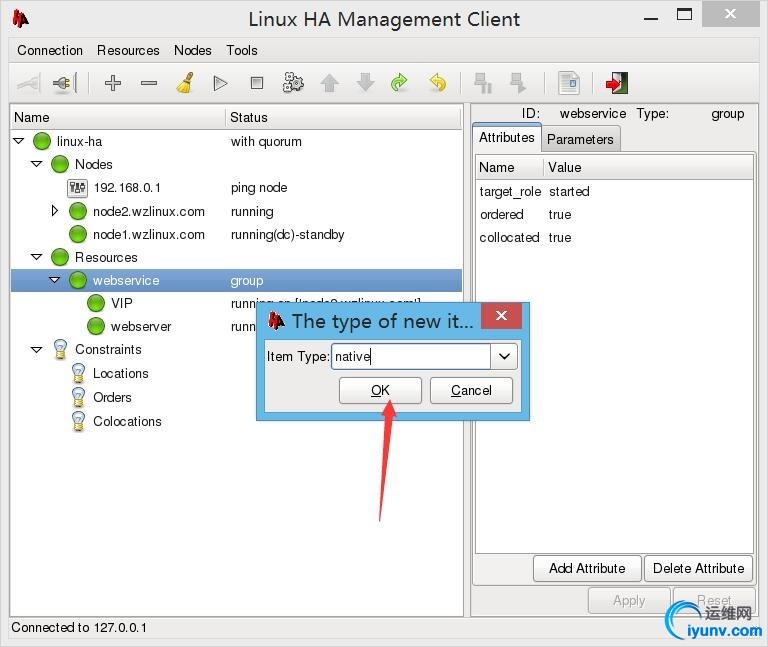The image size is (768, 647).
Task: Select the collocated attribute row
Action: (x=614, y=238)
